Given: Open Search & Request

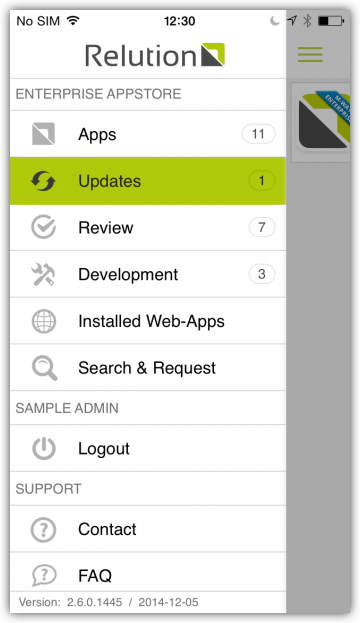Looking at the screenshot, I should tap(148, 368).
